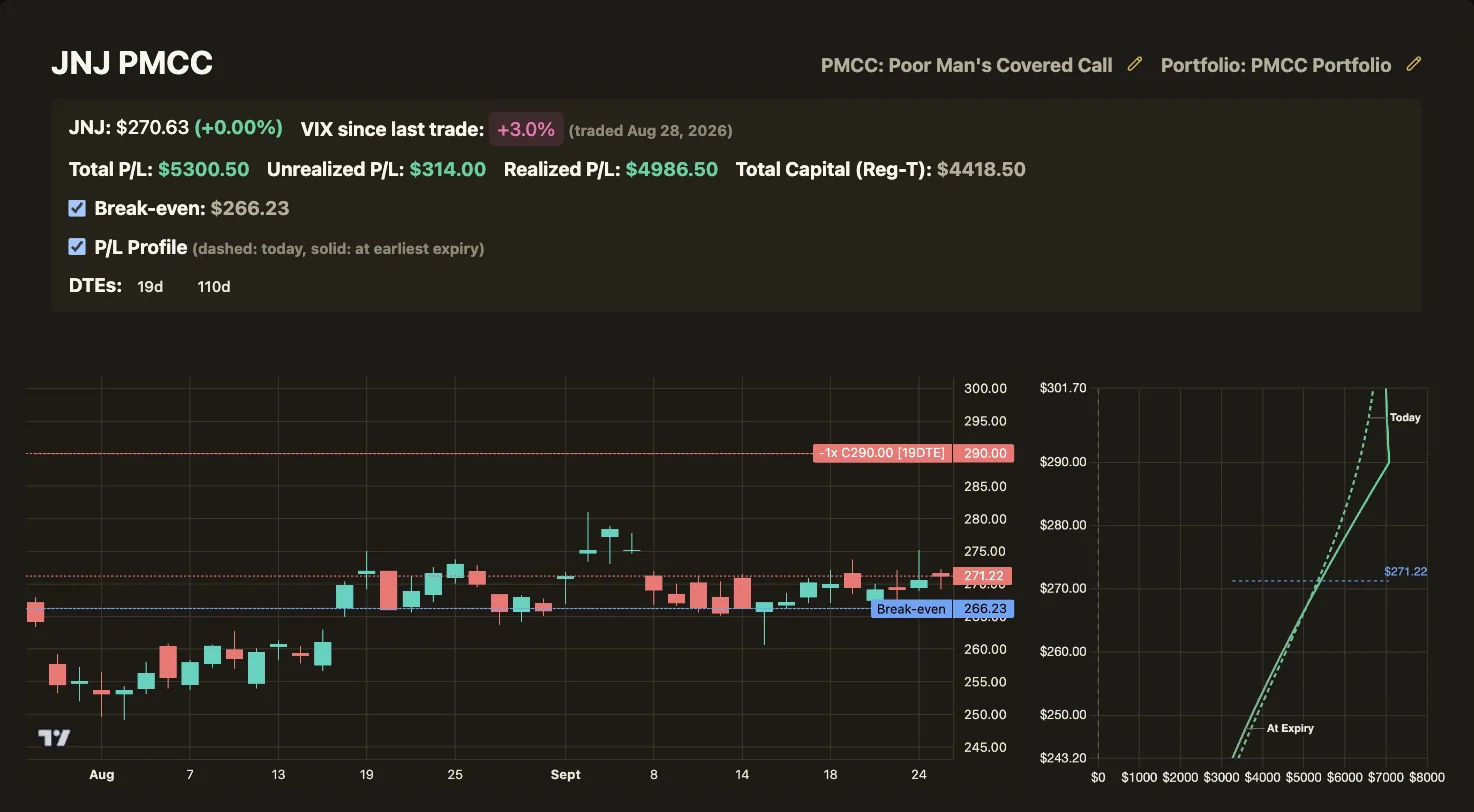Select the 19d DTE option

click(x=150, y=287)
